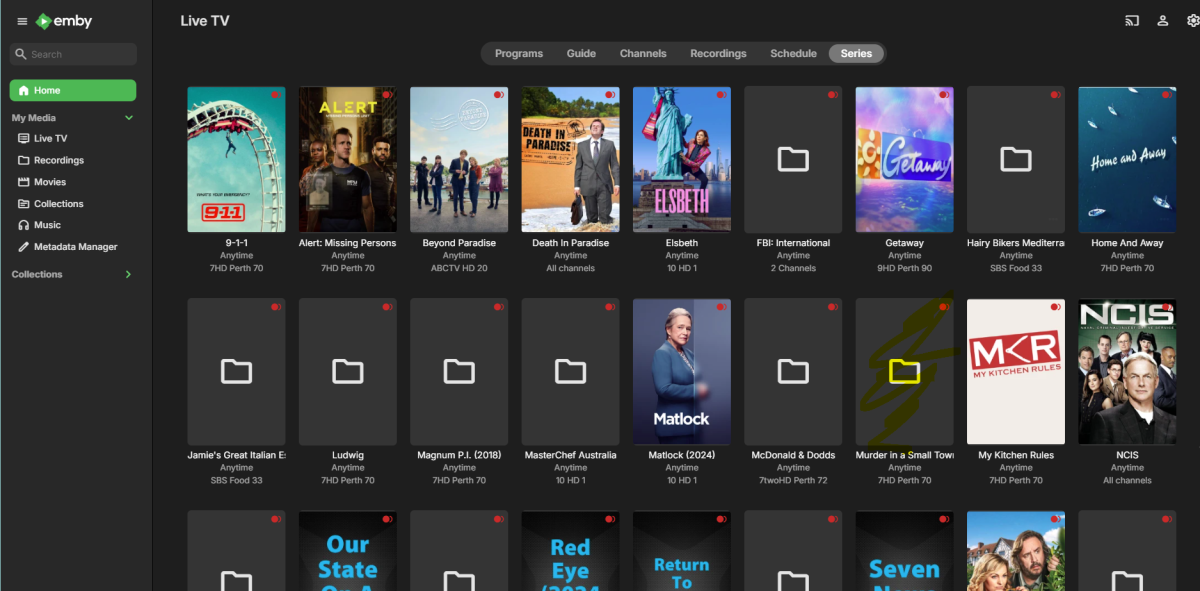The height and width of the screenshot is (591, 1200).
Task: Switch to the Schedule tab
Action: tap(793, 54)
